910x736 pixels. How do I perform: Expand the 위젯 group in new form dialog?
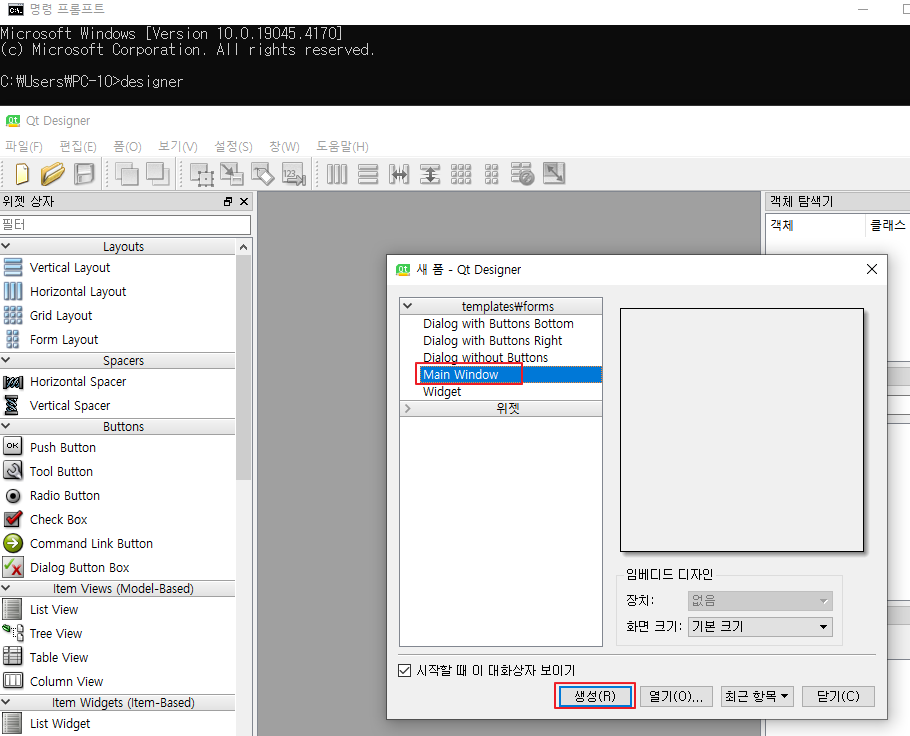pyautogui.click(x=408, y=409)
